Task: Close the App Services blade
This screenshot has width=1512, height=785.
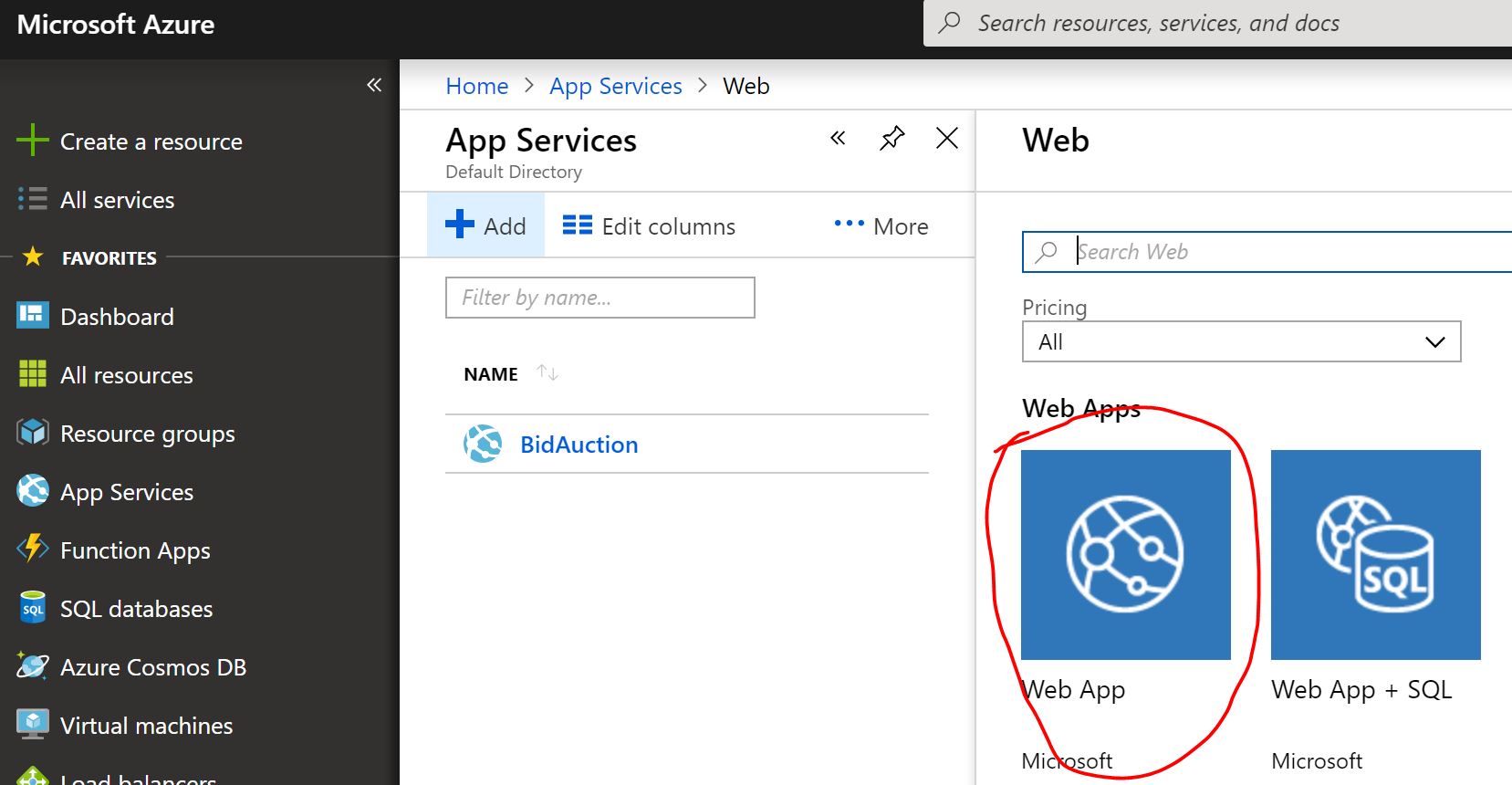Action: [x=947, y=139]
